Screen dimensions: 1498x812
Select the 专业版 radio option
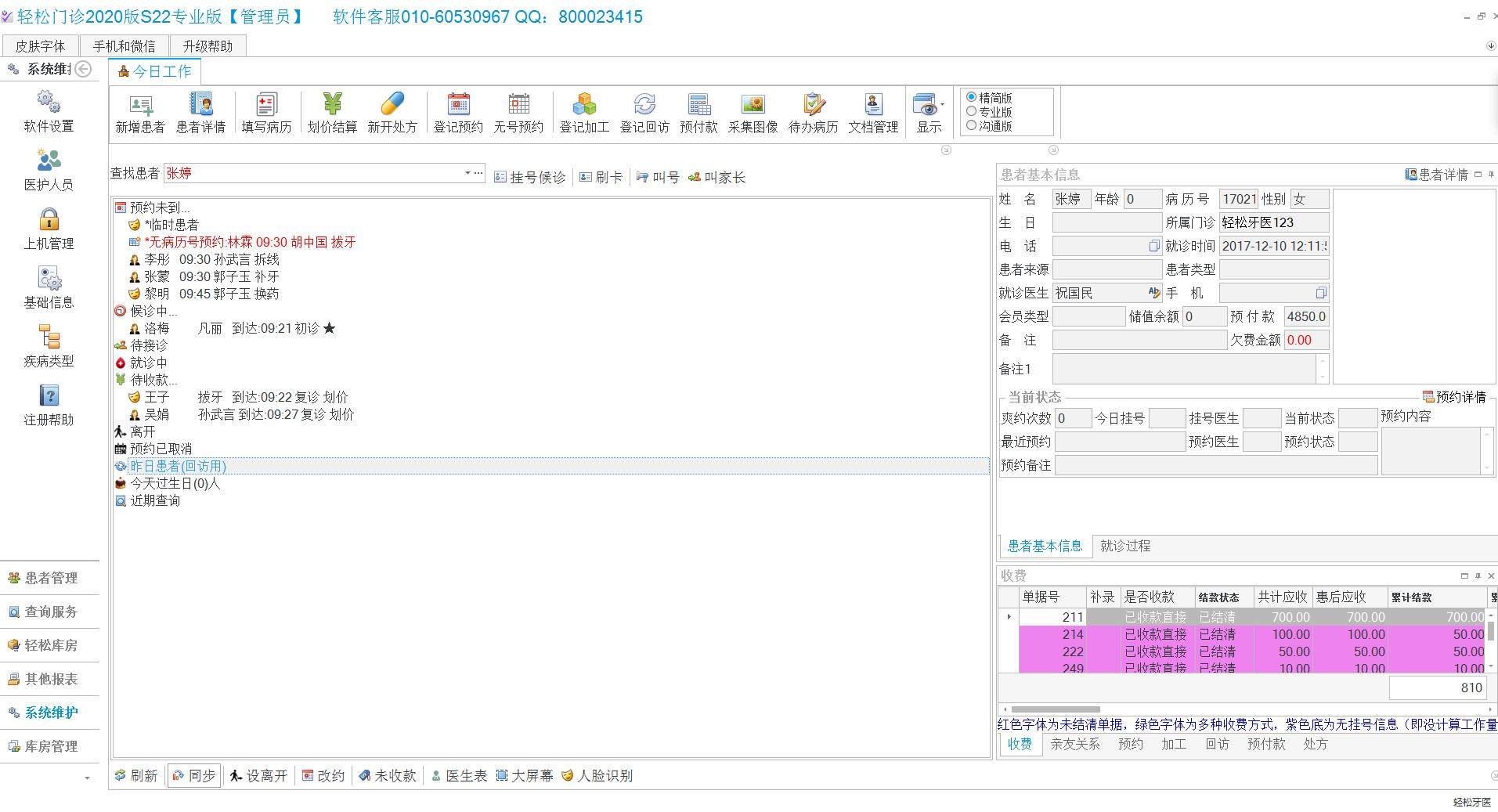(972, 111)
